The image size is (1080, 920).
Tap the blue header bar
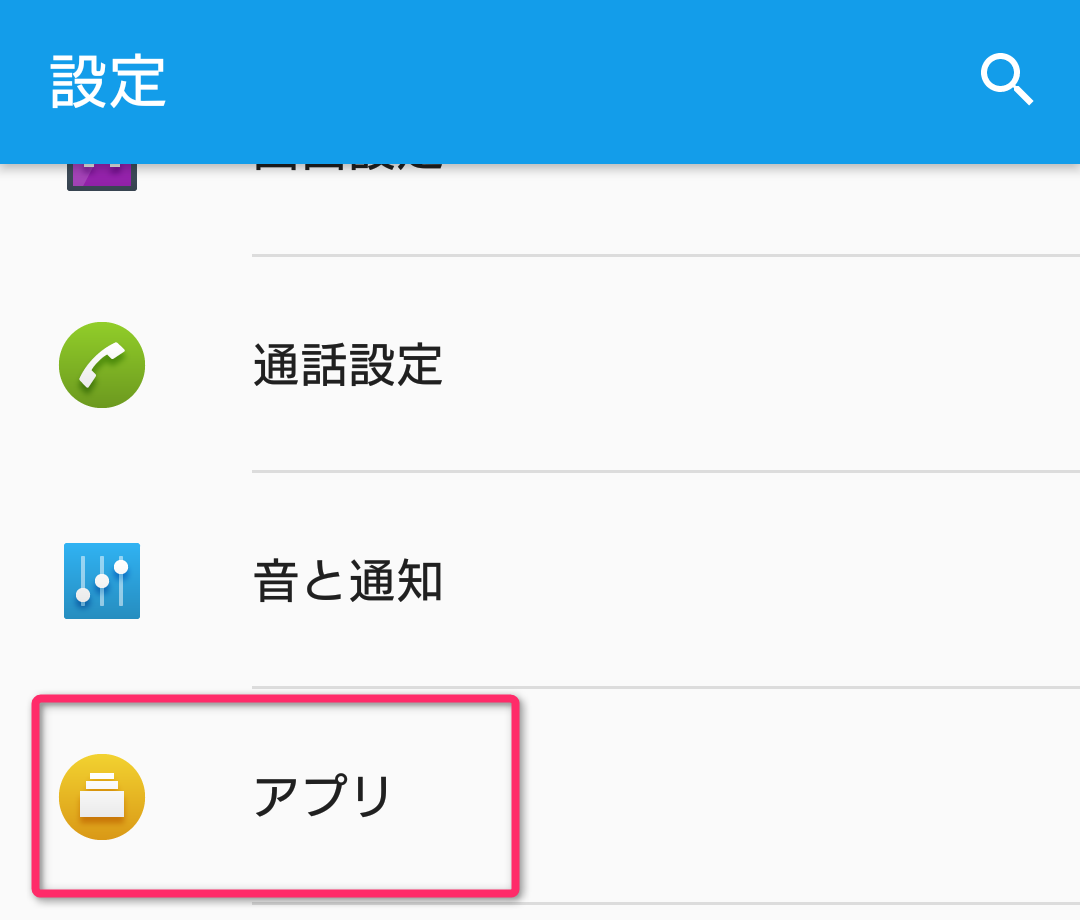coord(540,81)
